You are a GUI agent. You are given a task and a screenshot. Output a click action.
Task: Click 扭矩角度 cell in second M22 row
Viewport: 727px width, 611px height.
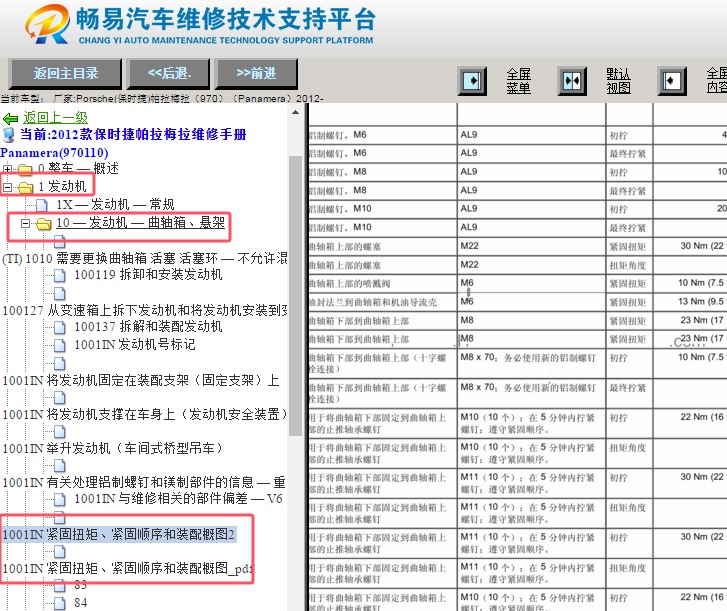click(x=629, y=265)
